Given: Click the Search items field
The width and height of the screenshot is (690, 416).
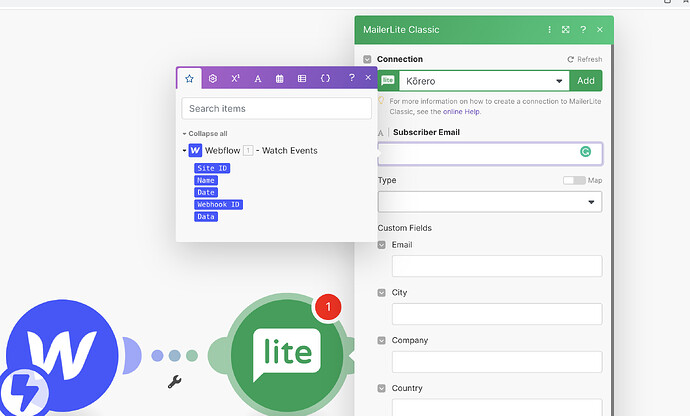Looking at the screenshot, I should click(x=276, y=108).
